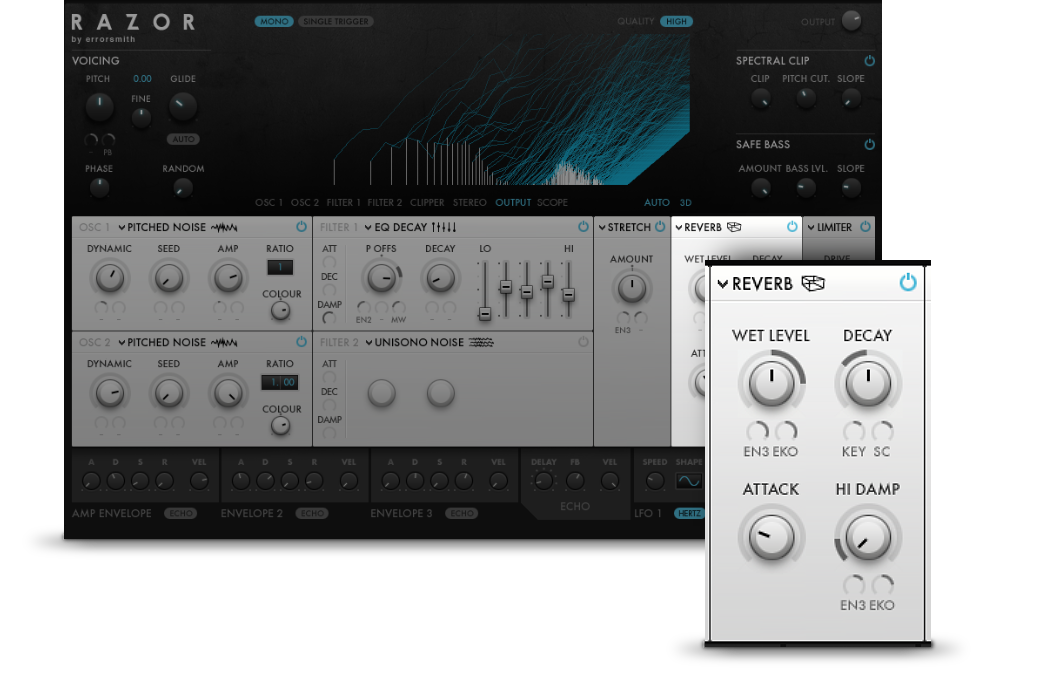The width and height of the screenshot is (1040, 675).
Task: Click the Phase knob in Voicing
Action: pyautogui.click(x=99, y=188)
